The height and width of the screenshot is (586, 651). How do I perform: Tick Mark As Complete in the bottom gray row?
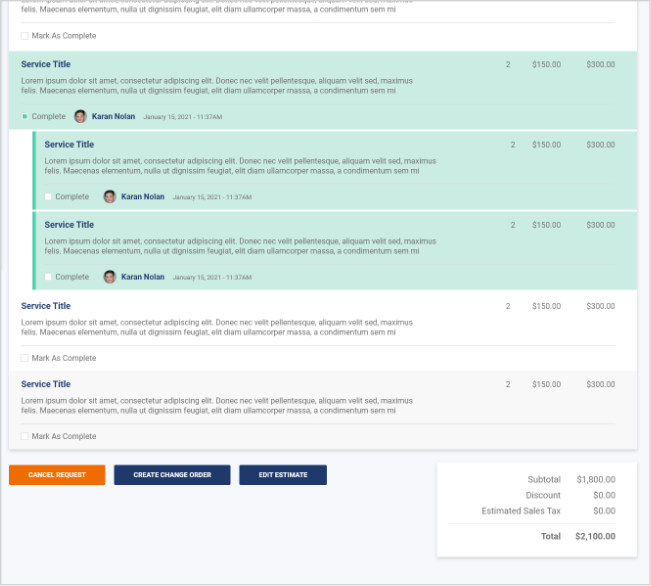[x=25, y=436]
